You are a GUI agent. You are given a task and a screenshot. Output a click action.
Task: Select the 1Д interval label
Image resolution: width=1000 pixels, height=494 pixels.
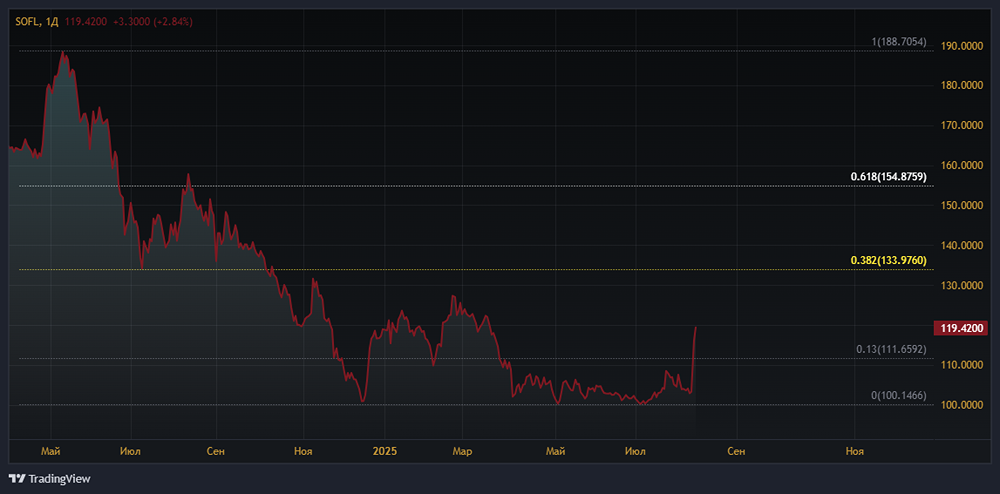[x=54, y=21]
